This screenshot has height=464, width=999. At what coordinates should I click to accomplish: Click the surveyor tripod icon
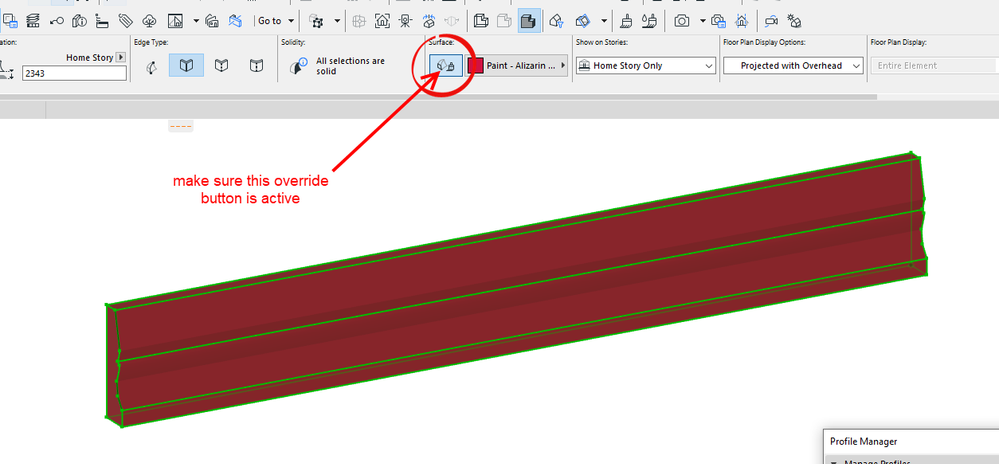pyautogui.click(x=405, y=21)
